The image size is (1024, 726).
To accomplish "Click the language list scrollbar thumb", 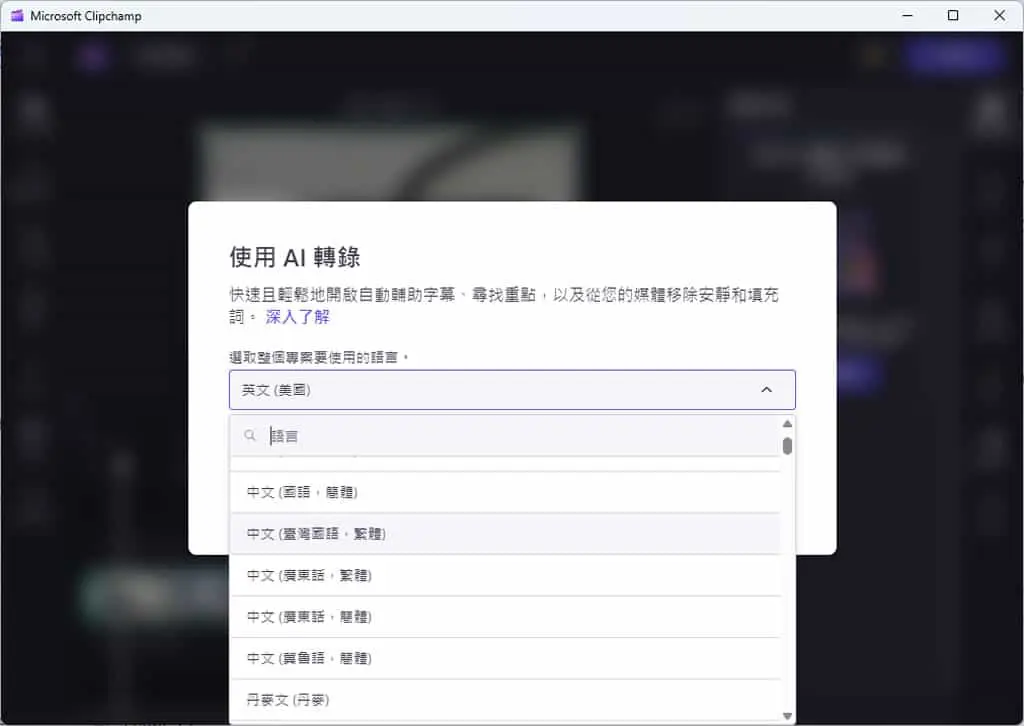I will (x=788, y=446).
